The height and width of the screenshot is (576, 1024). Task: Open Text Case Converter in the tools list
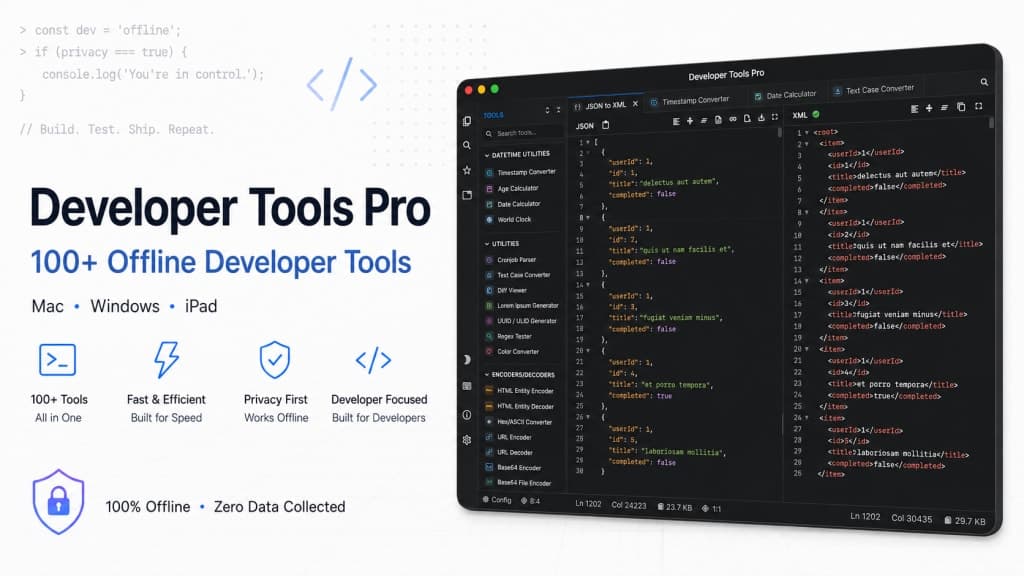518,275
